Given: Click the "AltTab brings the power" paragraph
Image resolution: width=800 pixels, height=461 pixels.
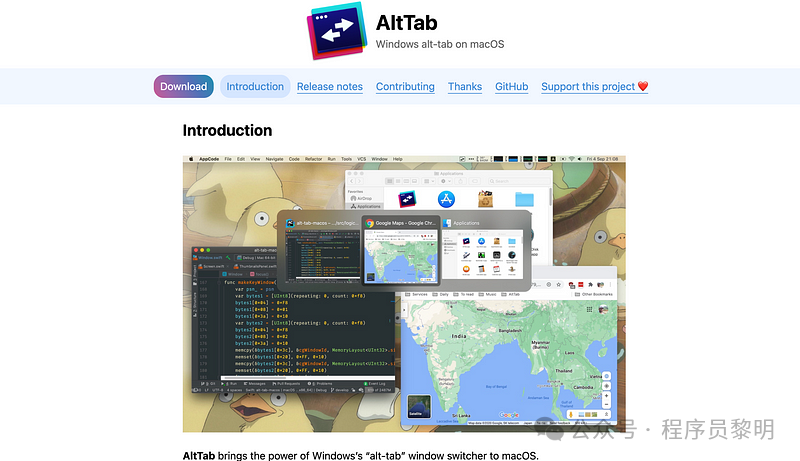Looking at the screenshot, I should pos(360,455).
